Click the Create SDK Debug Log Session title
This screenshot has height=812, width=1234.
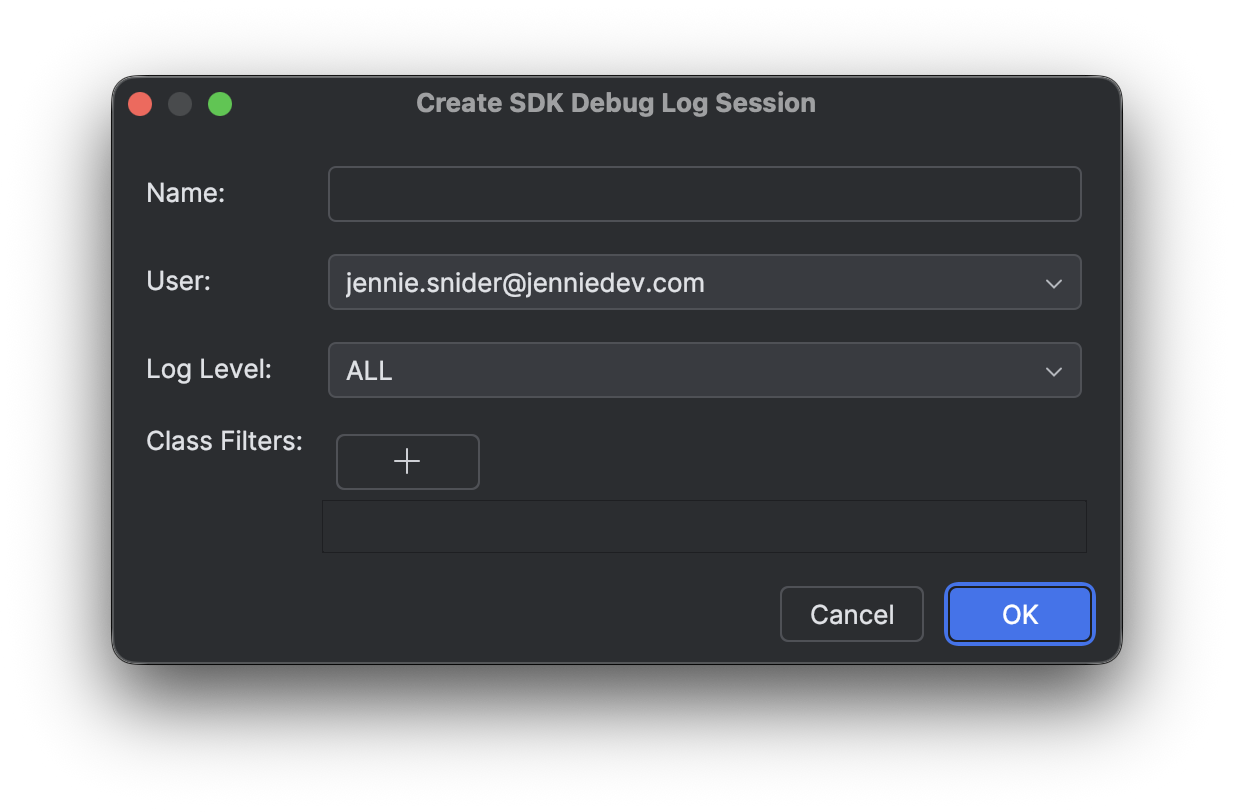616,103
